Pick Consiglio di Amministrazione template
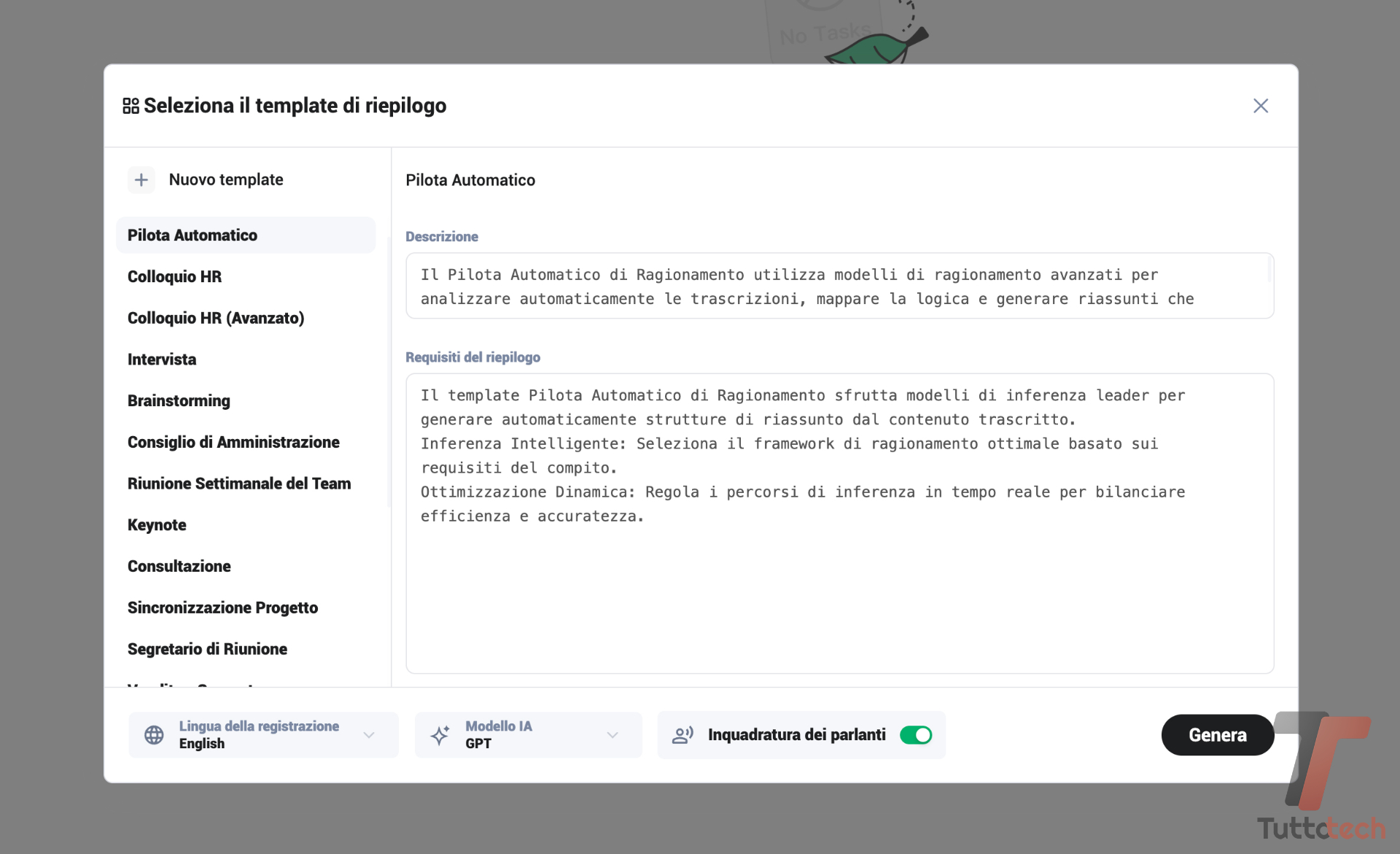1400x854 pixels. click(233, 442)
